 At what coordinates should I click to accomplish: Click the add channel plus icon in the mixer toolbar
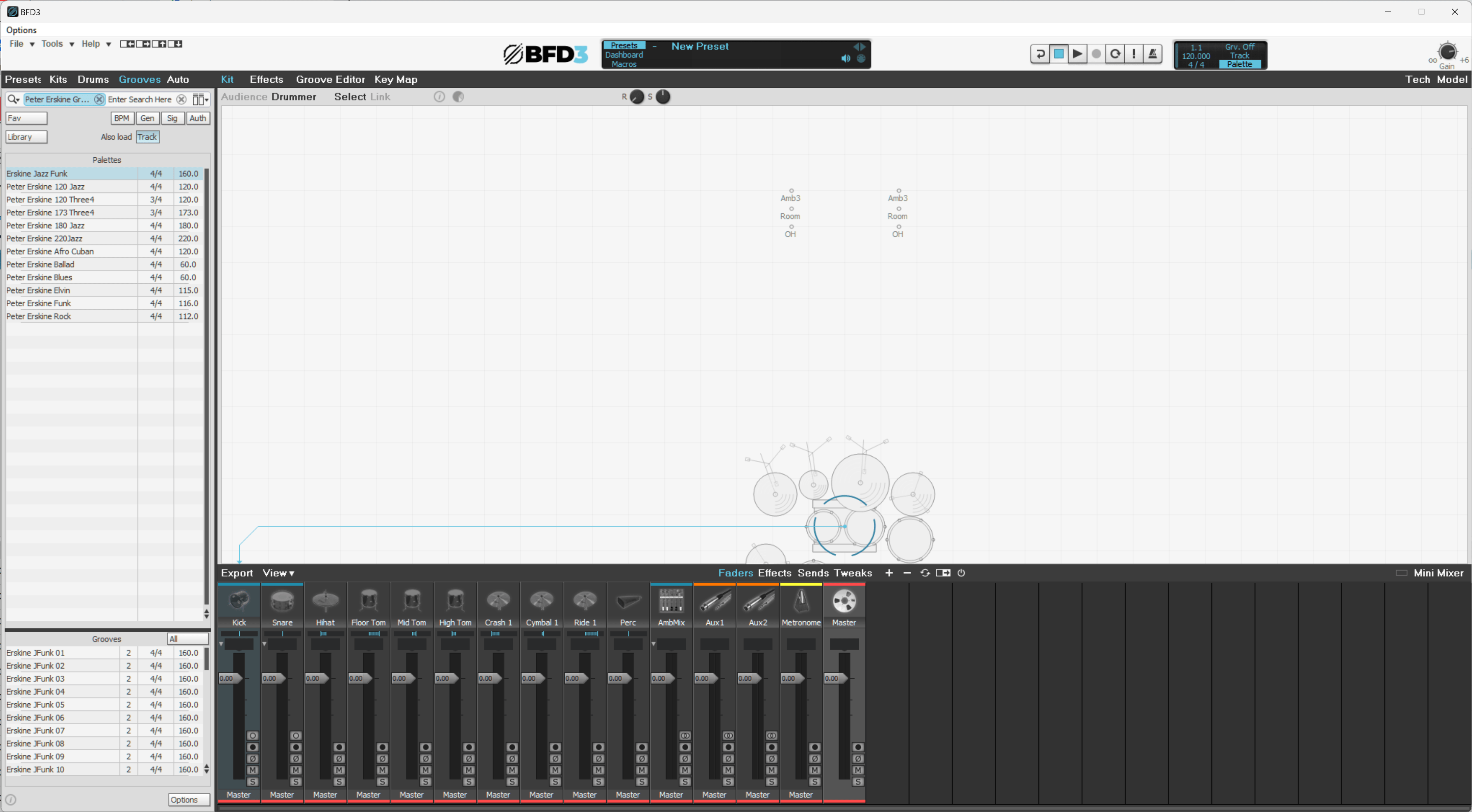(x=888, y=573)
